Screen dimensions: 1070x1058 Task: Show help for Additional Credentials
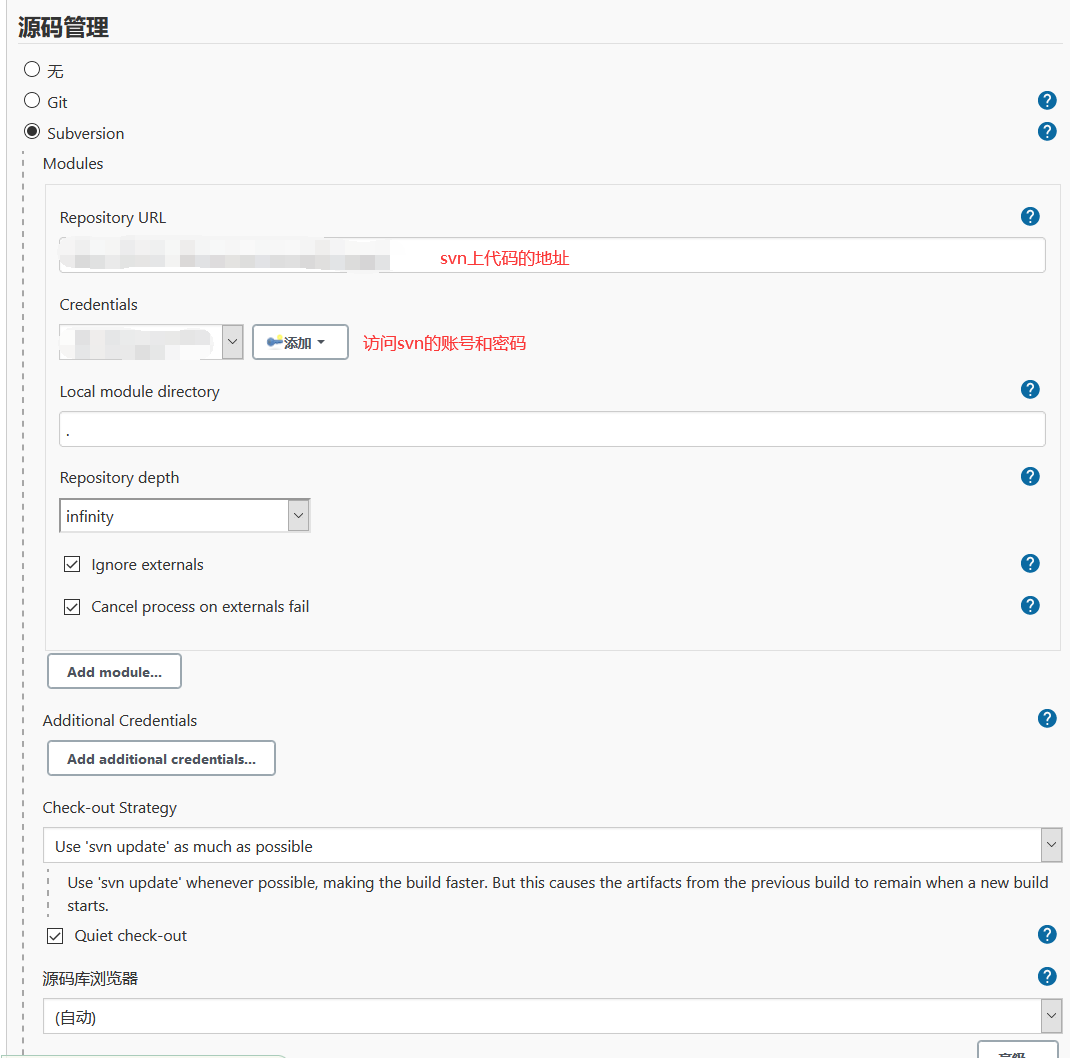pos(1047,718)
